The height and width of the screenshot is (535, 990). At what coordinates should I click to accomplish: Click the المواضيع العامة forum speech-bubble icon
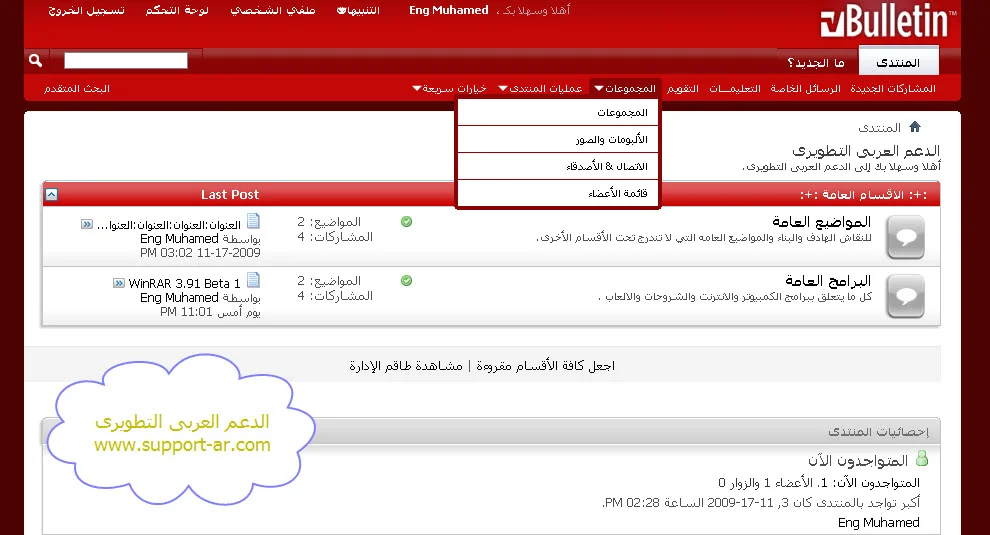[x=905, y=237]
